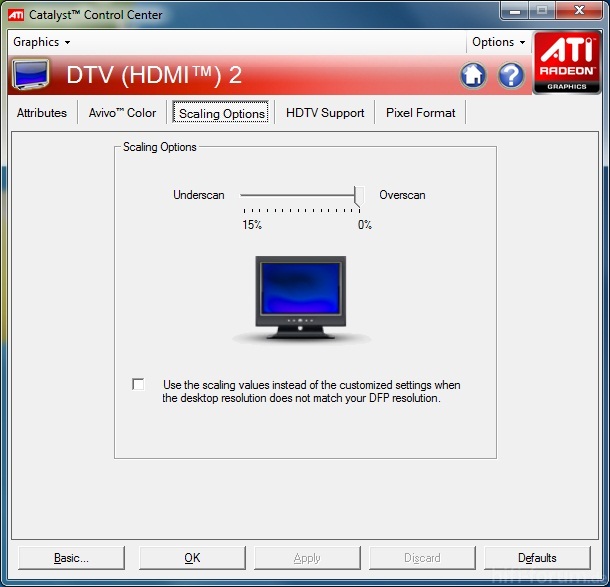Click the DTV (HDMI) 2 heading

[154, 75]
